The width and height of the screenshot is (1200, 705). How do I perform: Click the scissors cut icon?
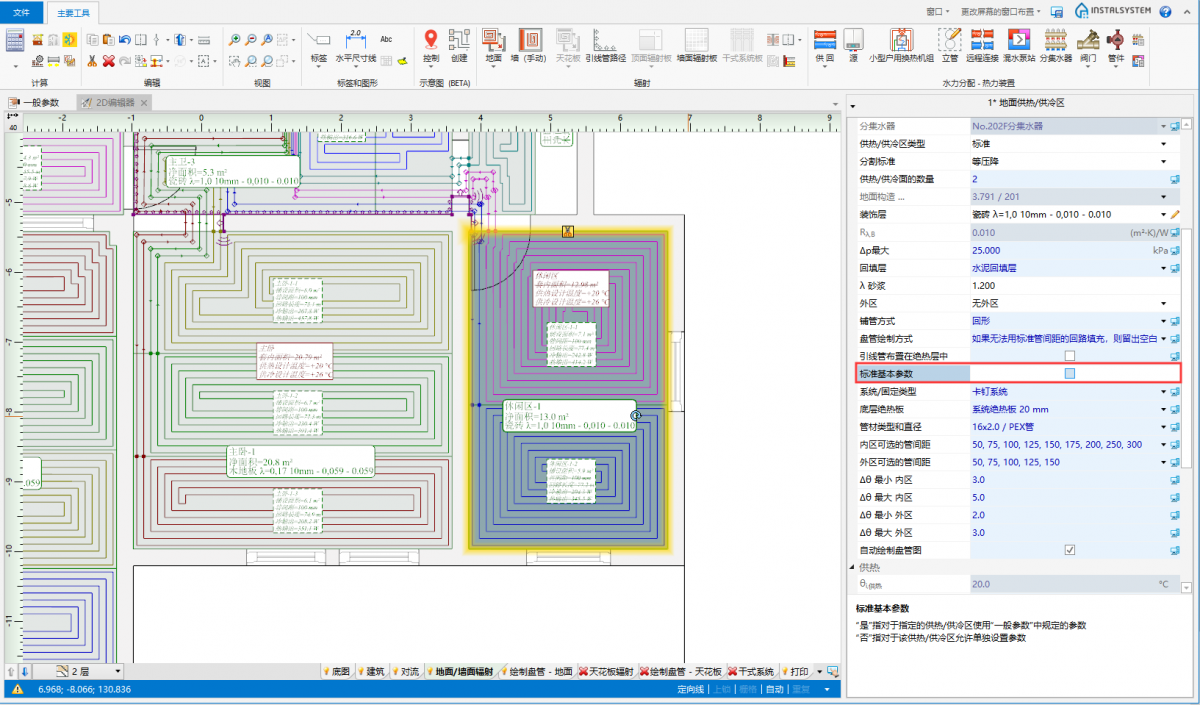tap(92, 61)
